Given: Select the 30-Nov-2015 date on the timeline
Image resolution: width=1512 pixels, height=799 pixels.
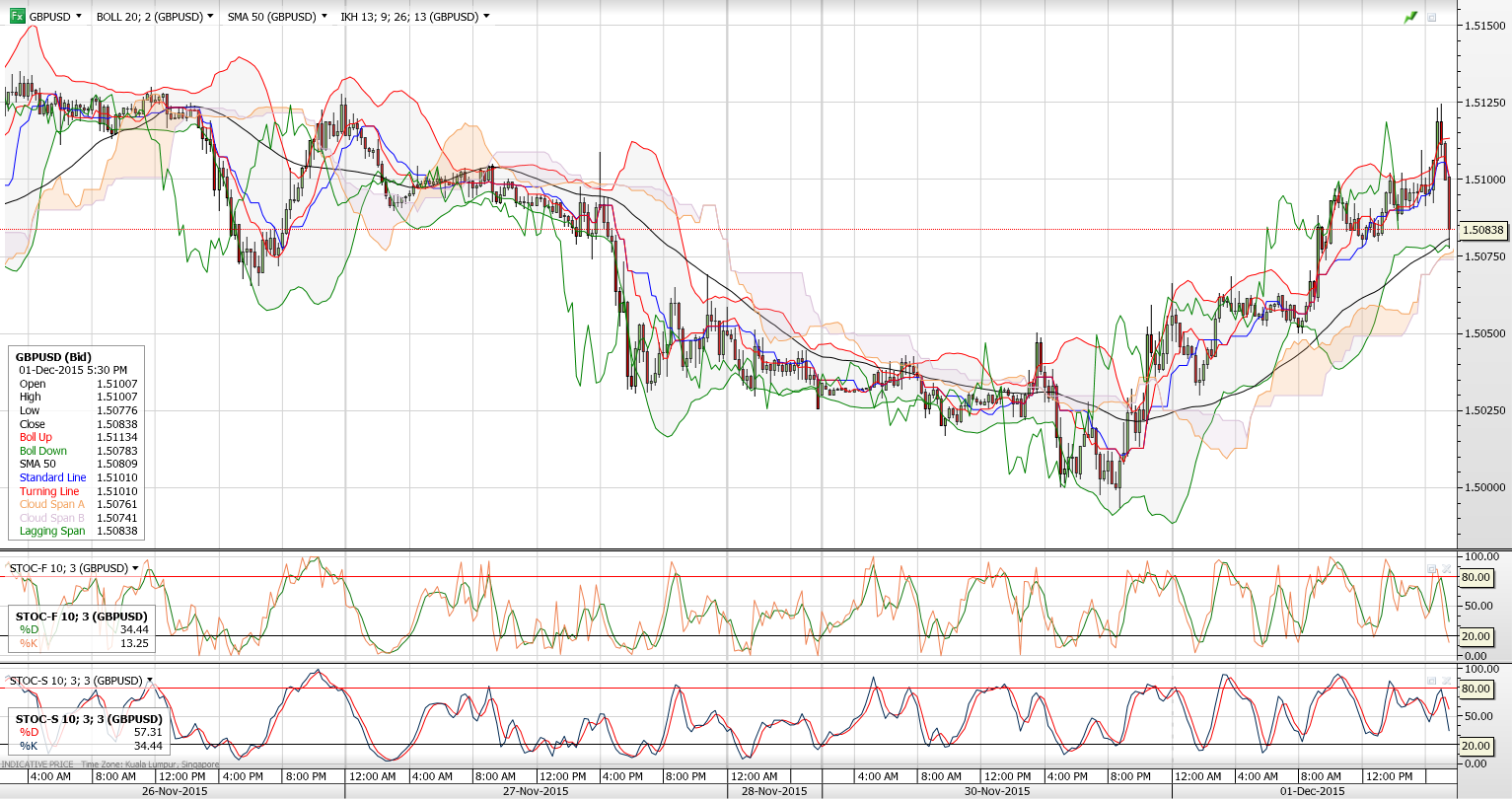Looking at the screenshot, I should [997, 791].
